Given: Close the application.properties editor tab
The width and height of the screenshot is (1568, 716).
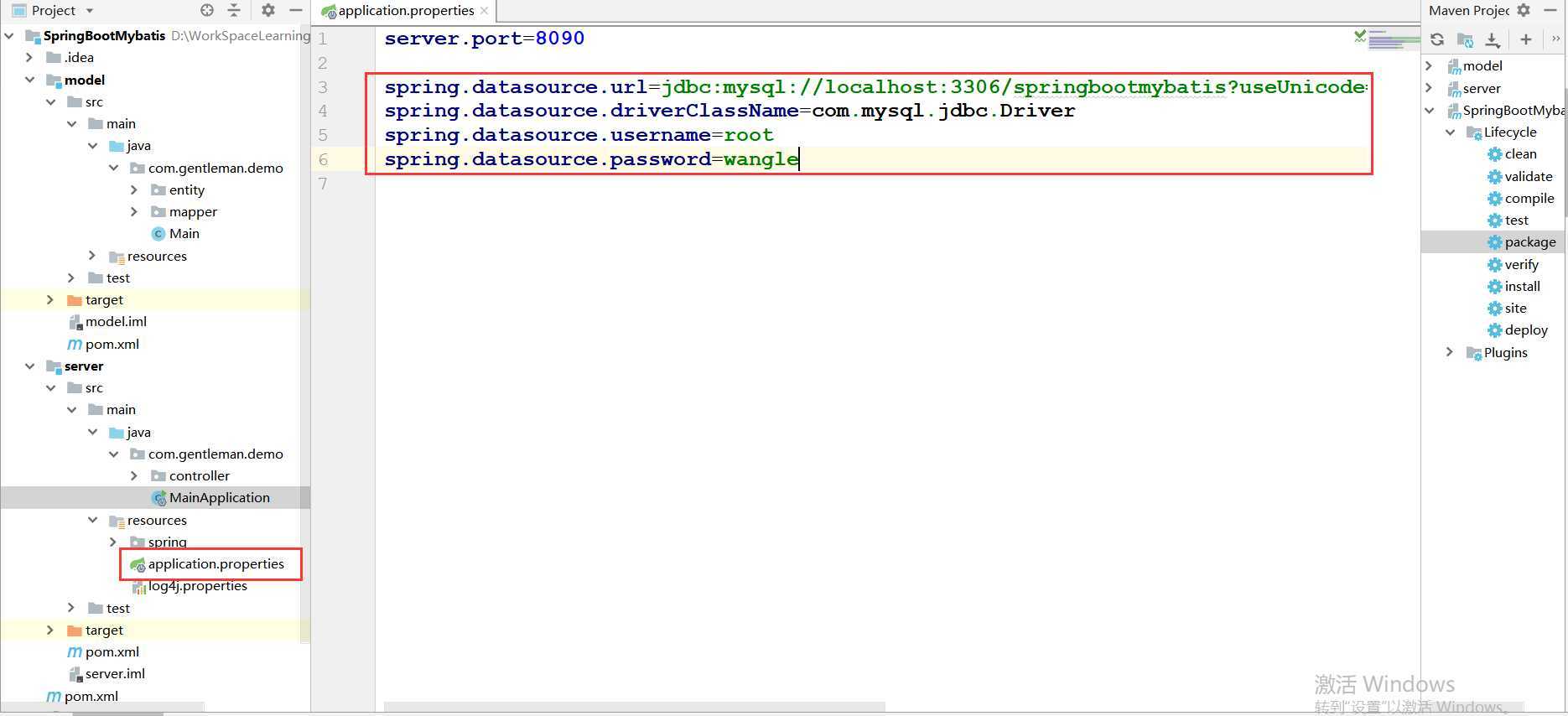Looking at the screenshot, I should pos(484,10).
